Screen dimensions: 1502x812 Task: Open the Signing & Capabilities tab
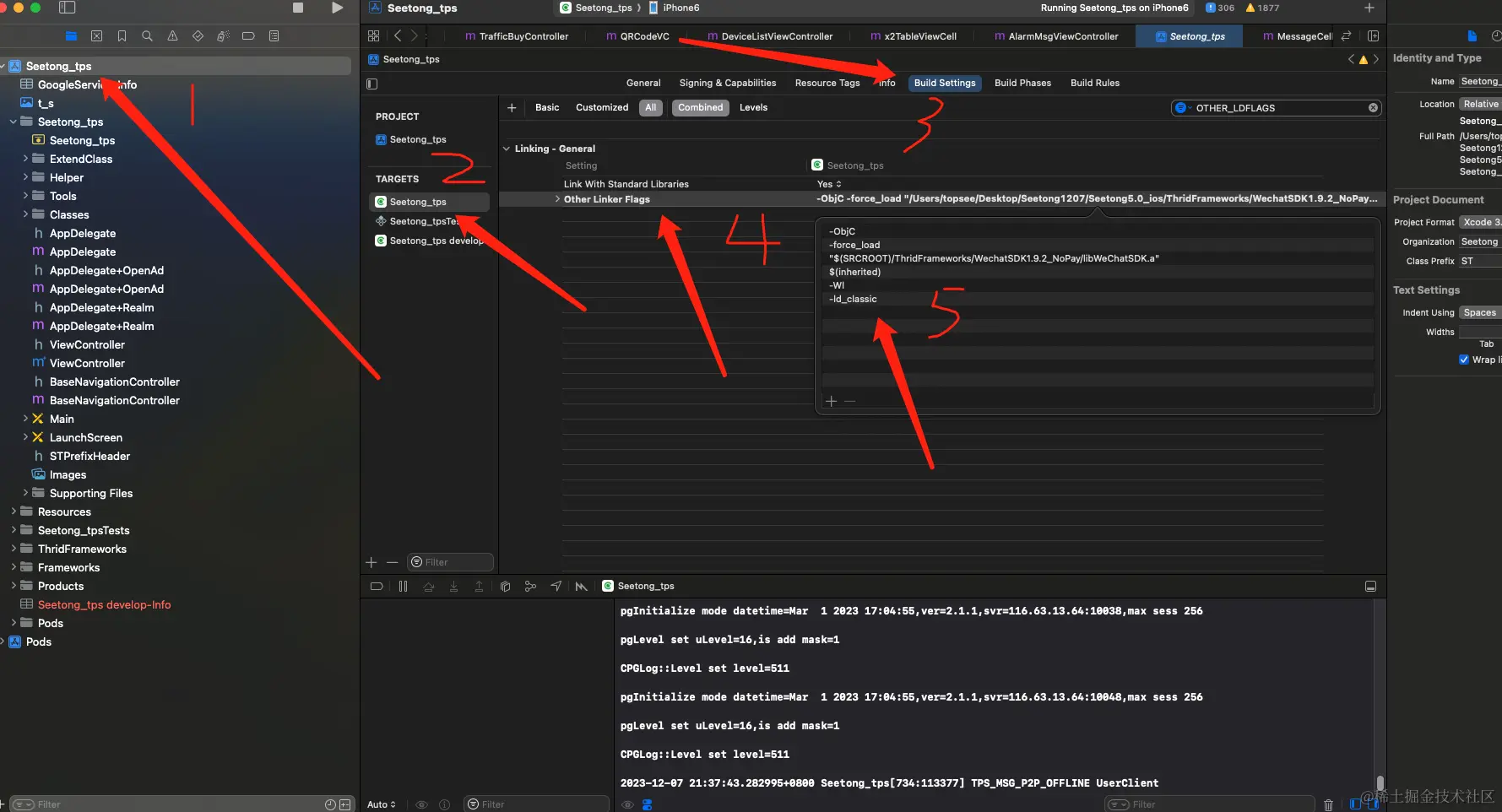pyautogui.click(x=728, y=84)
